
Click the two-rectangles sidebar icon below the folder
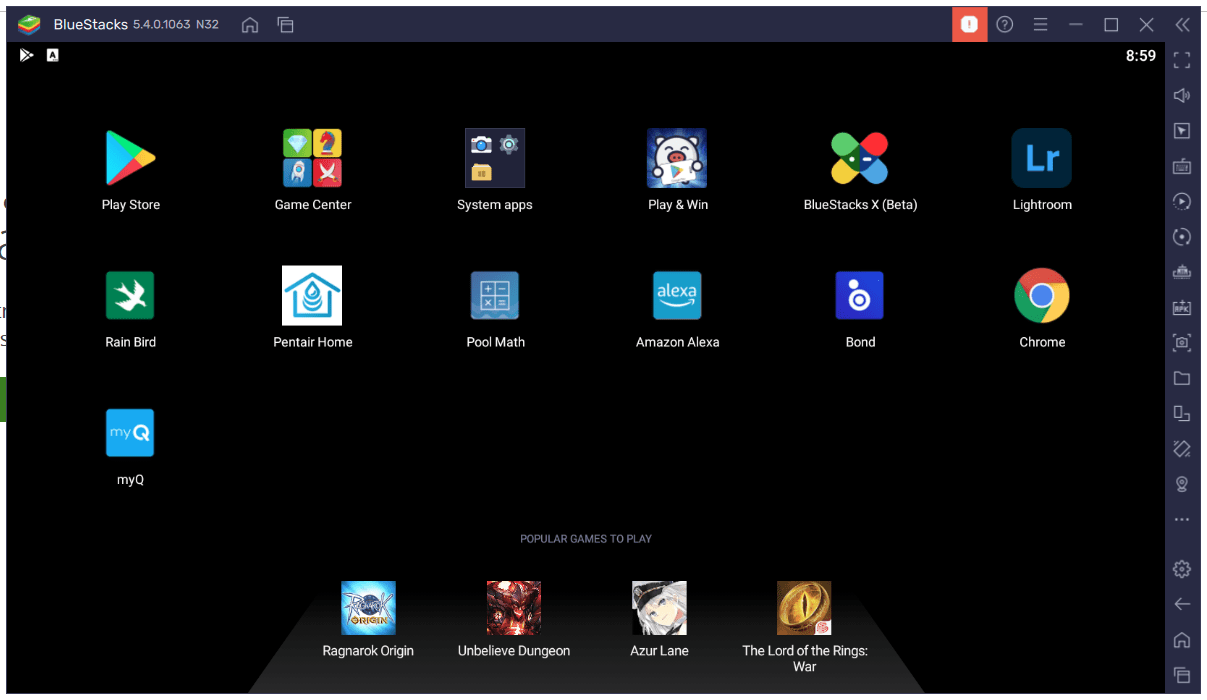tap(1182, 413)
